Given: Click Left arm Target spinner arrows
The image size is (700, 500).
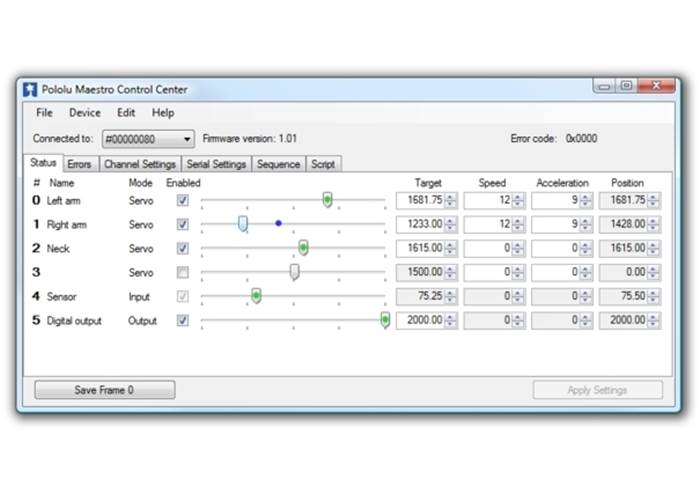Looking at the screenshot, I should (x=451, y=200).
